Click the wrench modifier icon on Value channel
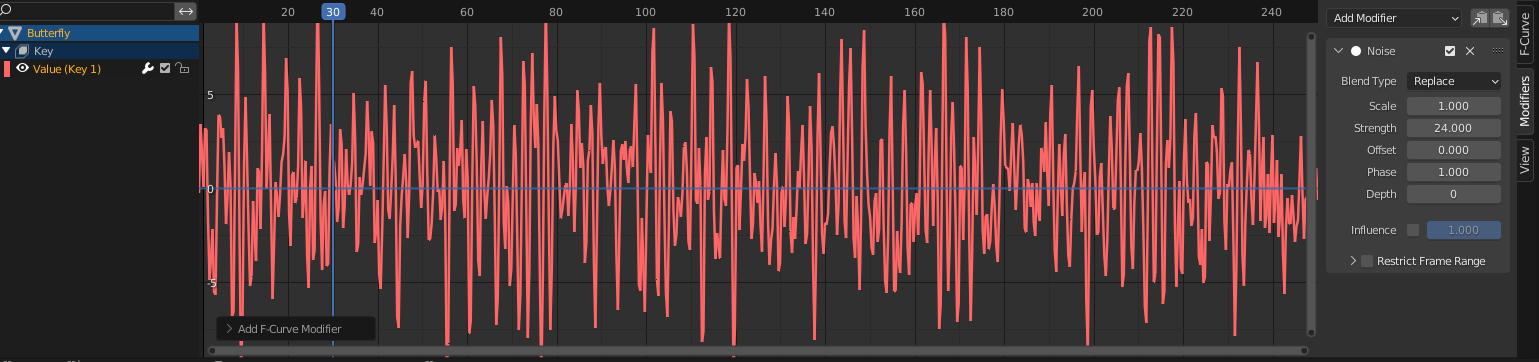Viewport: 1539px width, 362px height. 148,68
